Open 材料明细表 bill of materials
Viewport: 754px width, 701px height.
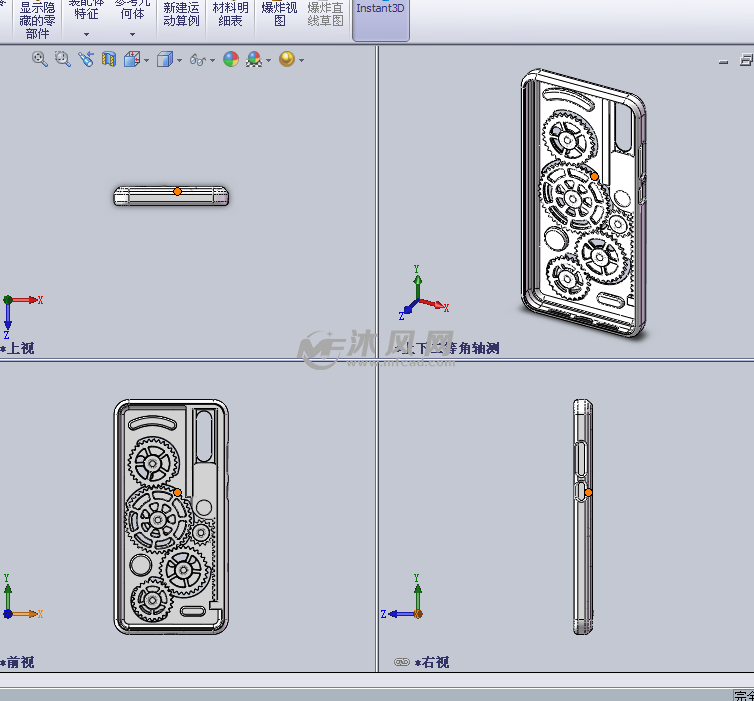[230, 14]
